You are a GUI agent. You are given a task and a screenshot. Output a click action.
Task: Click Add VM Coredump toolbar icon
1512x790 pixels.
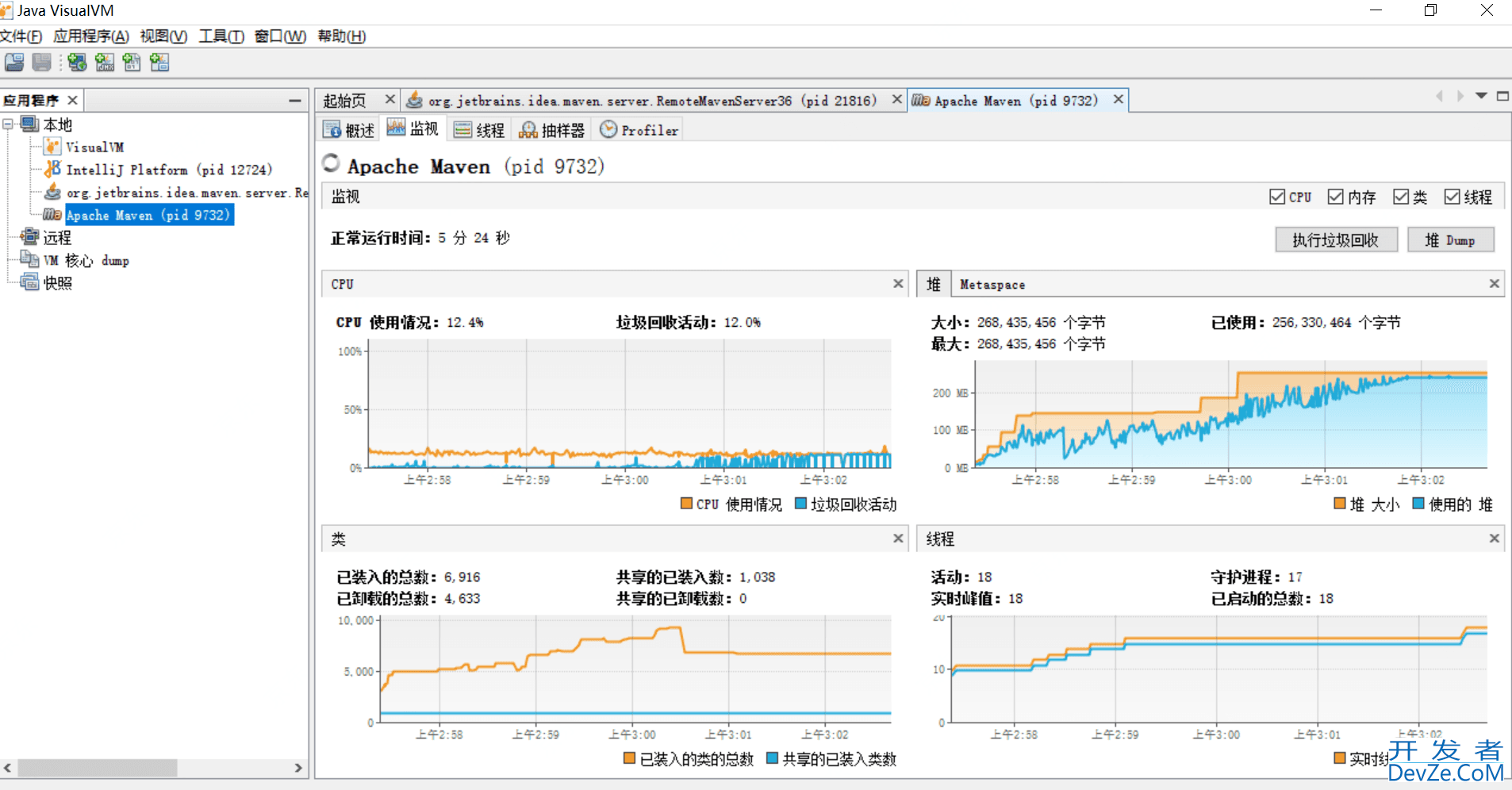pyautogui.click(x=132, y=63)
